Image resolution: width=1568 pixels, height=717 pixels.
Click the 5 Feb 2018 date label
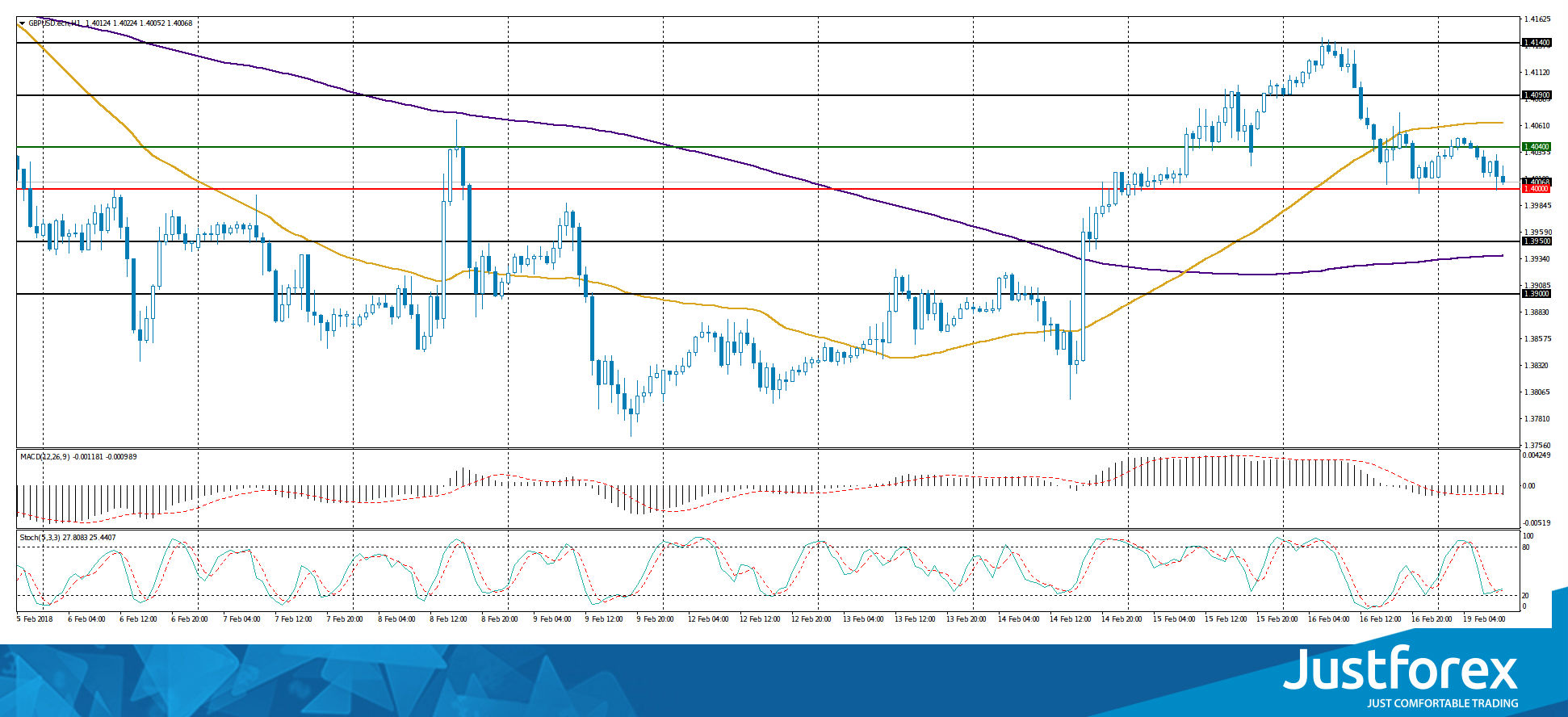[35, 619]
